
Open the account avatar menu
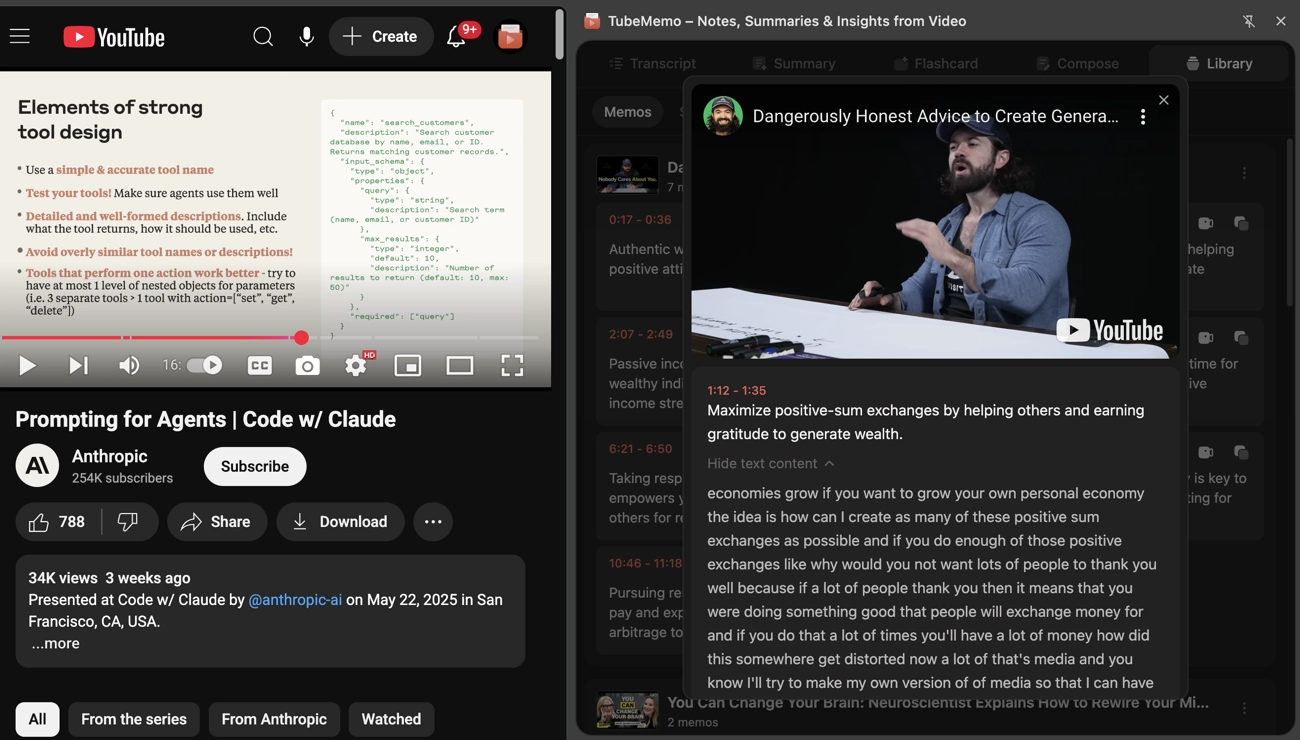click(510, 37)
